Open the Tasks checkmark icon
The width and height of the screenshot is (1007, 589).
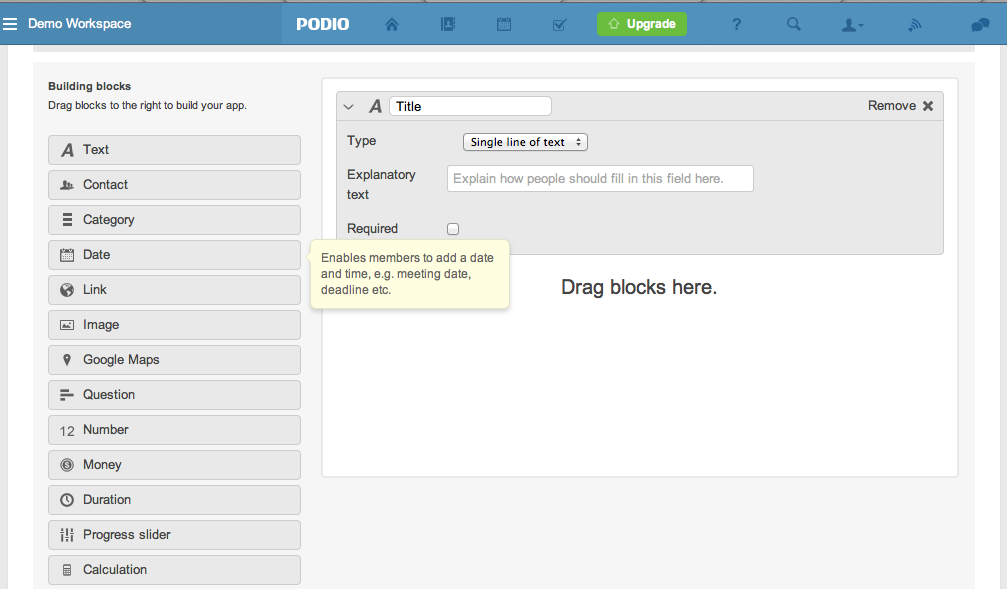(559, 24)
